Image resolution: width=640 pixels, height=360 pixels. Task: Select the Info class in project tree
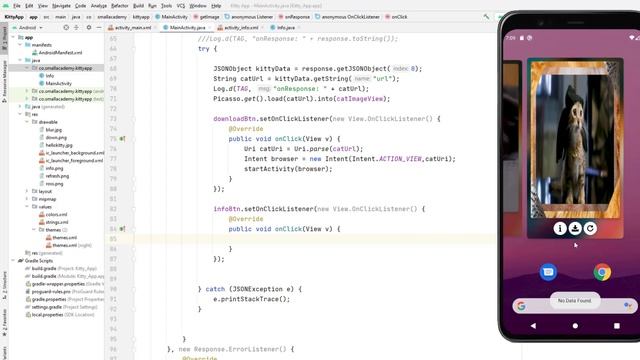tap(46, 76)
